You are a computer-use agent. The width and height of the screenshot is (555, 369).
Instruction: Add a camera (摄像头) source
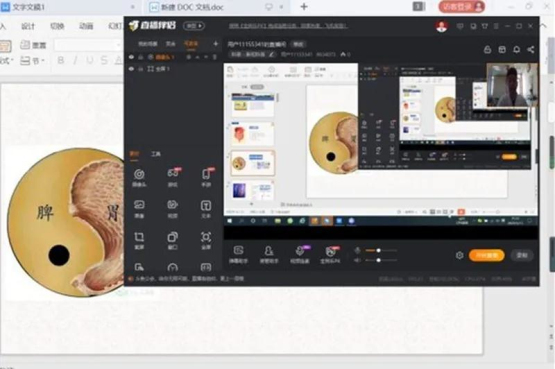click(139, 178)
